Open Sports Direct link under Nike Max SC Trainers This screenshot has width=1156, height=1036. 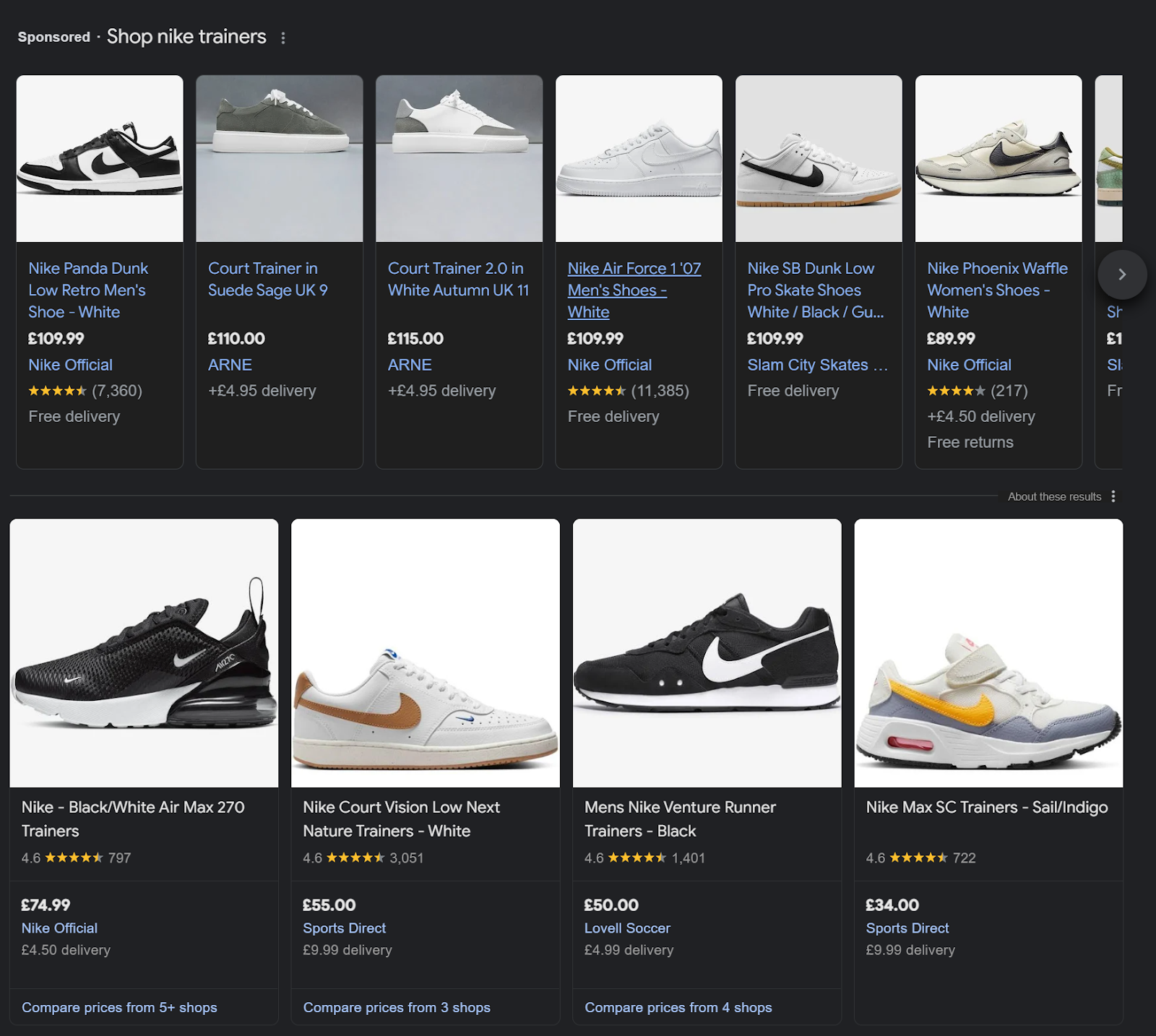[x=907, y=928]
